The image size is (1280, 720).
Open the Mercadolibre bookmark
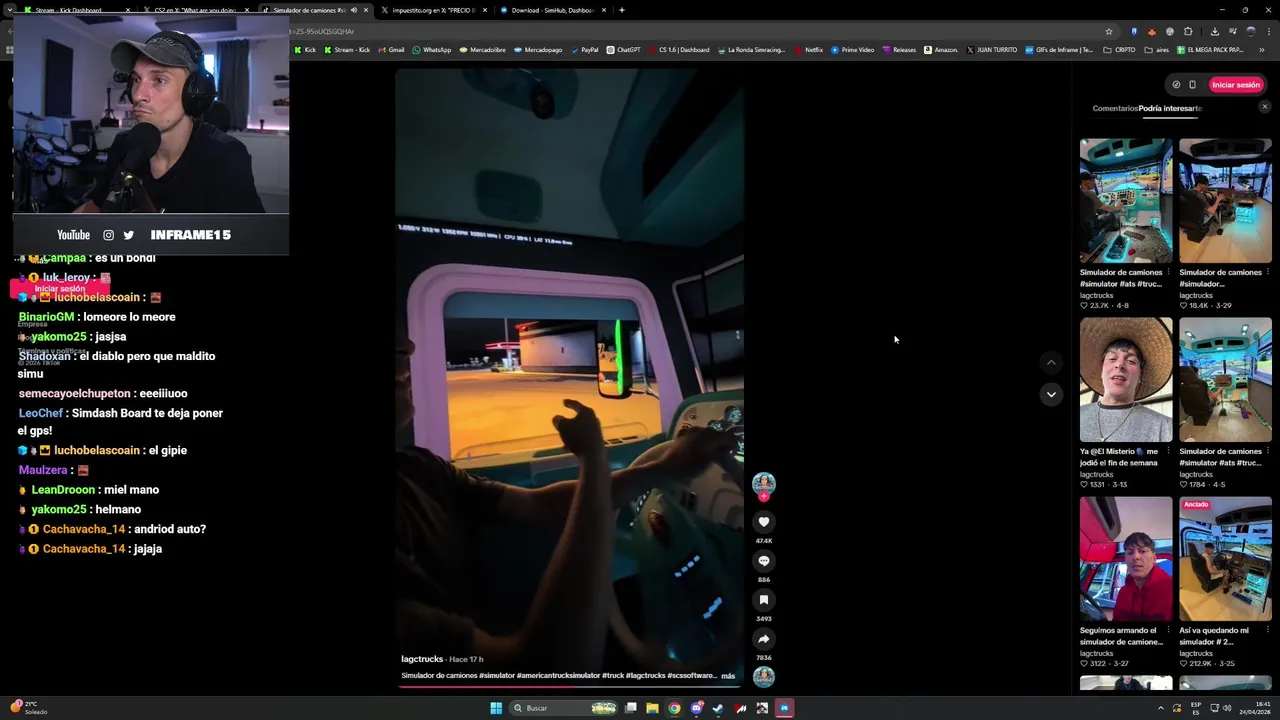pyautogui.click(x=482, y=50)
